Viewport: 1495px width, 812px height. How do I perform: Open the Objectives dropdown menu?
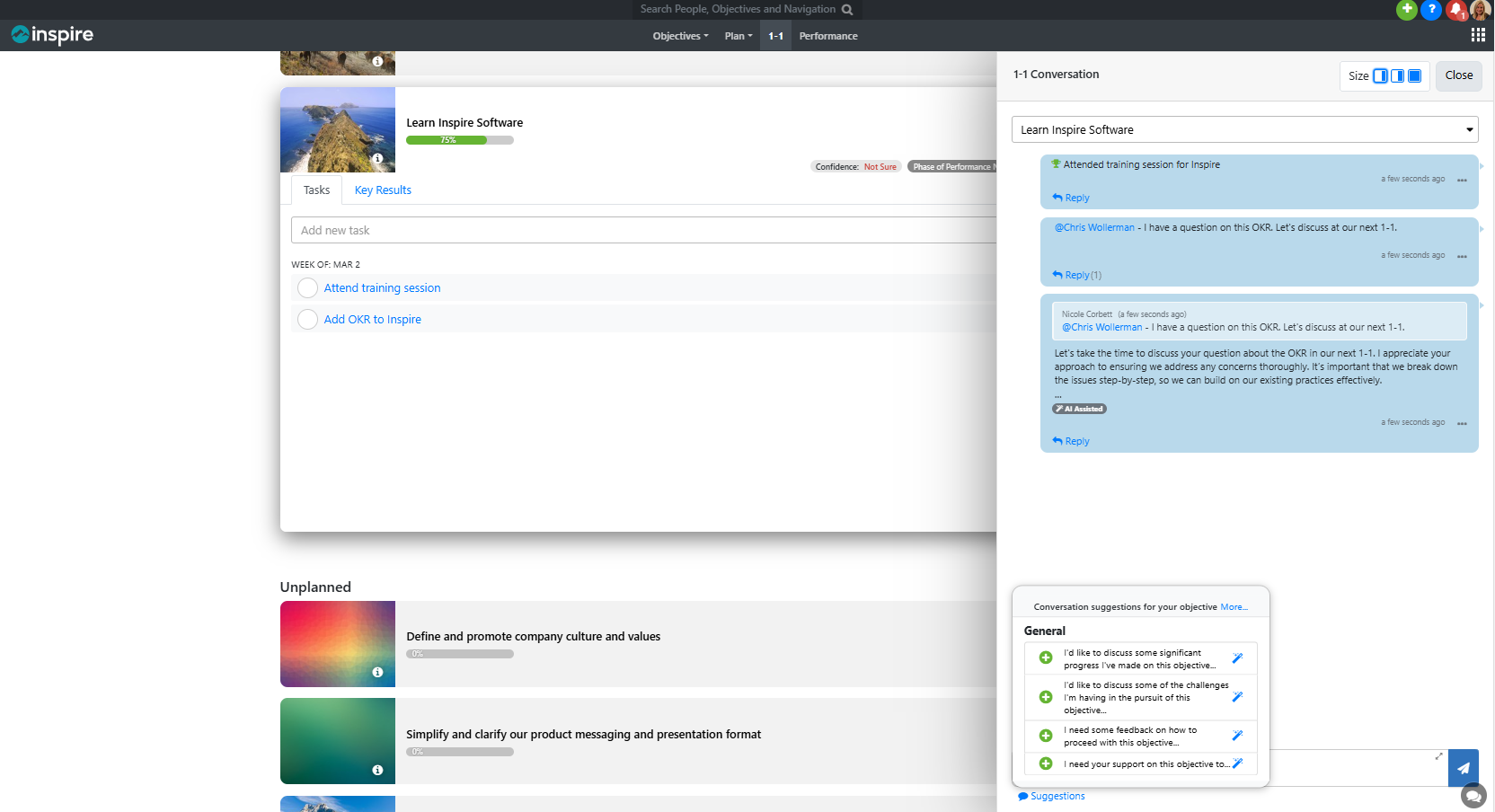point(680,36)
